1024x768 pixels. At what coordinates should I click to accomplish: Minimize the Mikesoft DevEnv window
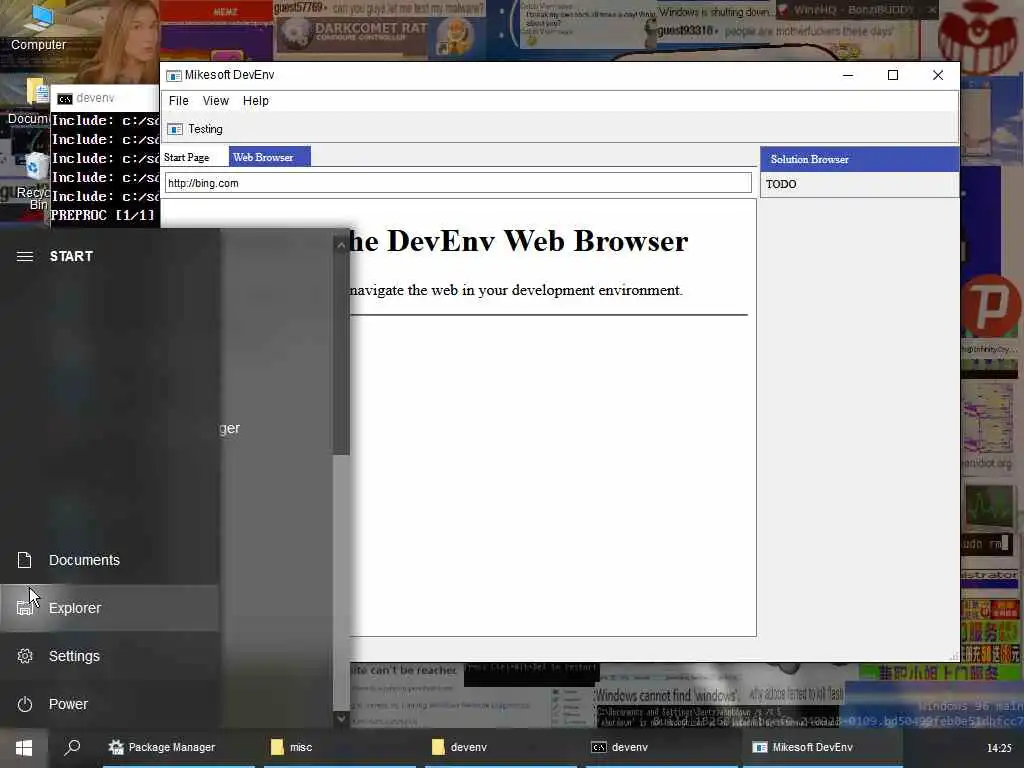(x=848, y=75)
